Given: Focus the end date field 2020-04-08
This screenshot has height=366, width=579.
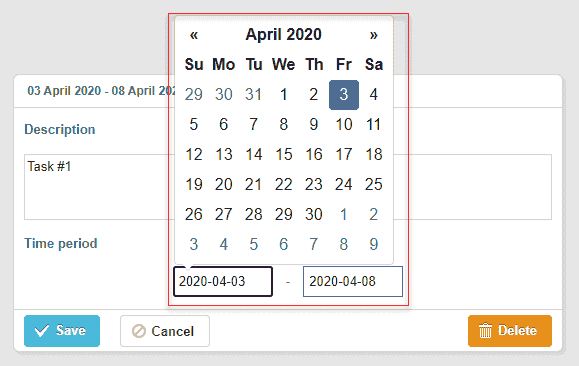Looking at the screenshot, I should coord(353,281).
